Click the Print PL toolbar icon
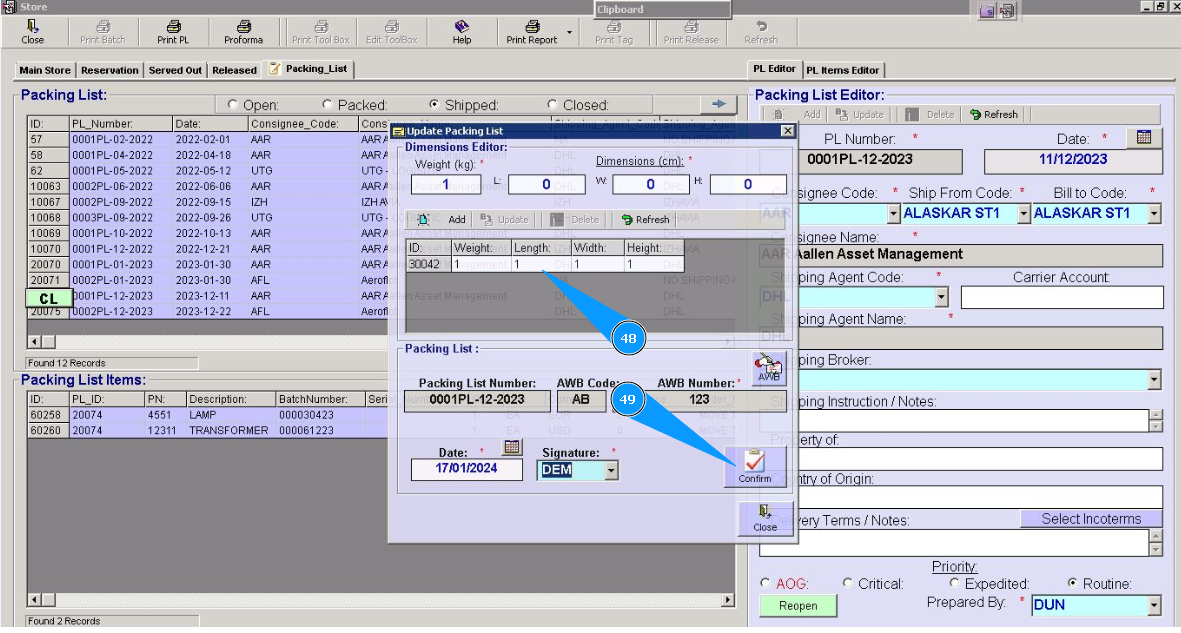This screenshot has width=1181, height=633. click(x=173, y=32)
